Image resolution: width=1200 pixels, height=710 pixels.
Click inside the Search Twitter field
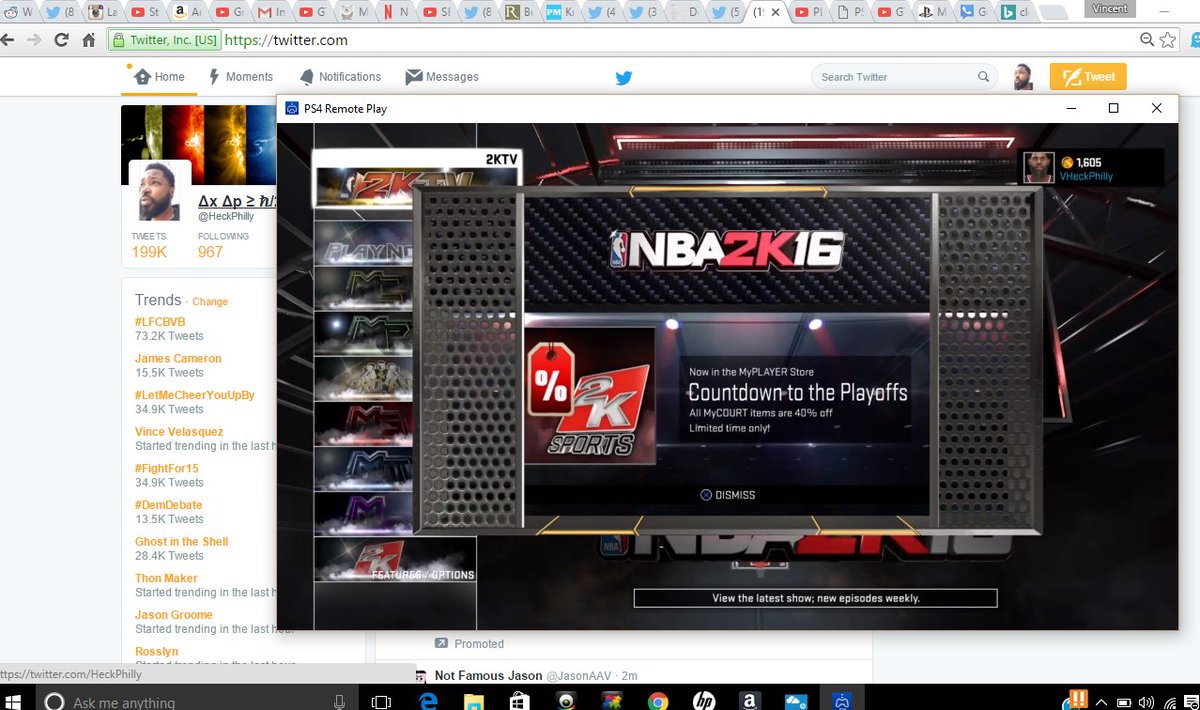coord(895,76)
